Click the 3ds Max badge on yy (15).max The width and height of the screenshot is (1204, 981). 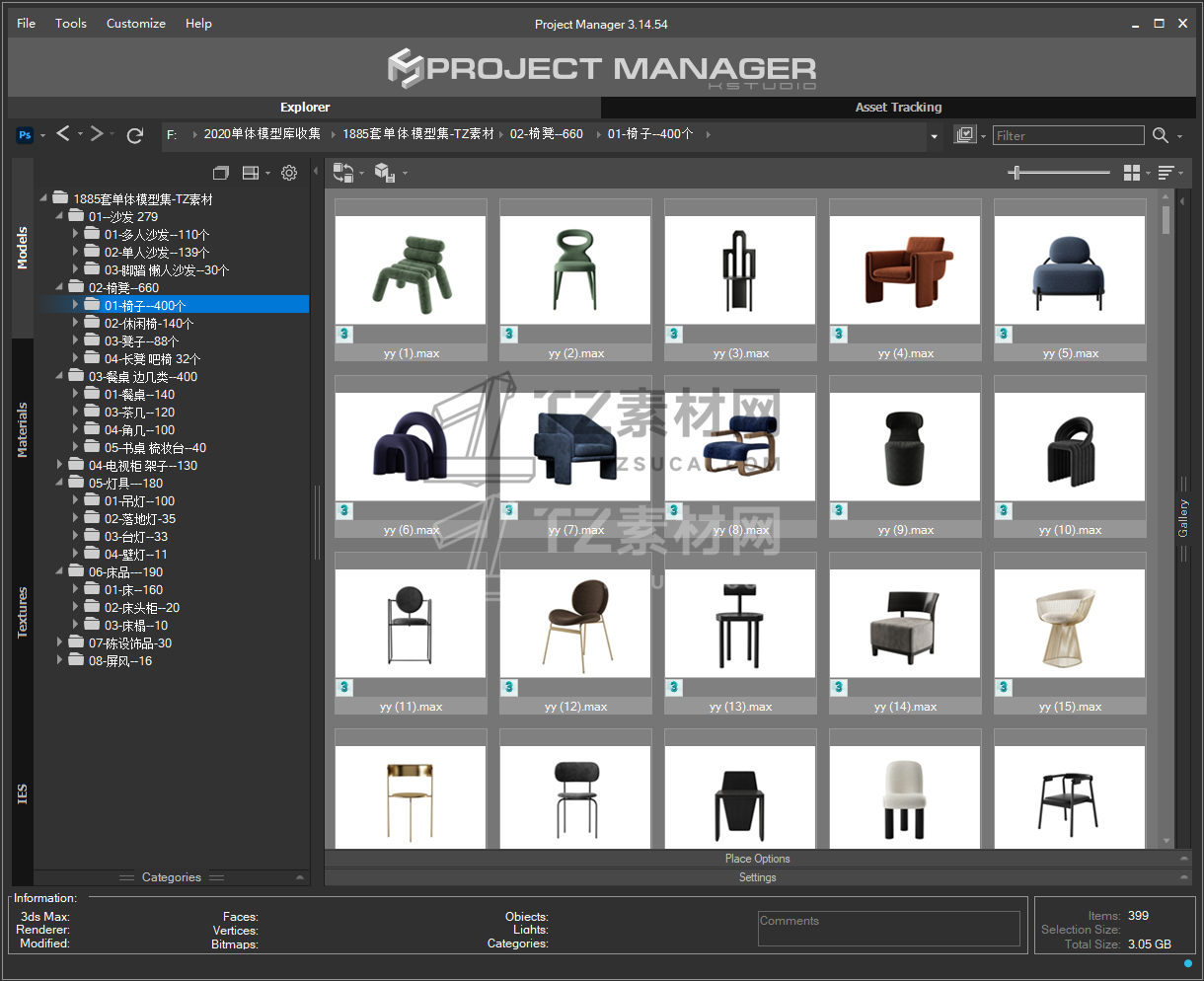point(1004,687)
